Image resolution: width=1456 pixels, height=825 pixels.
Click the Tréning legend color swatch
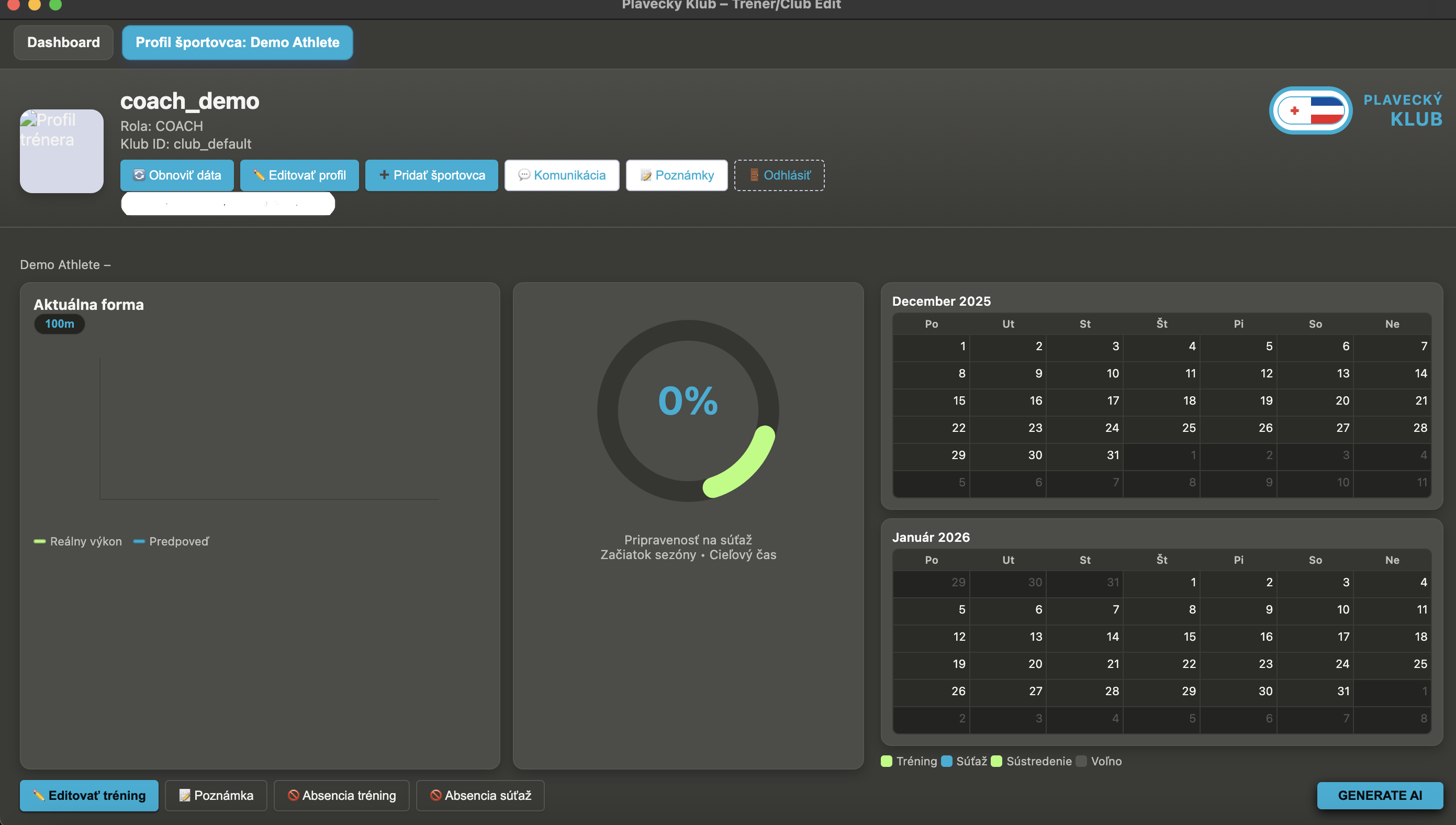(886, 761)
